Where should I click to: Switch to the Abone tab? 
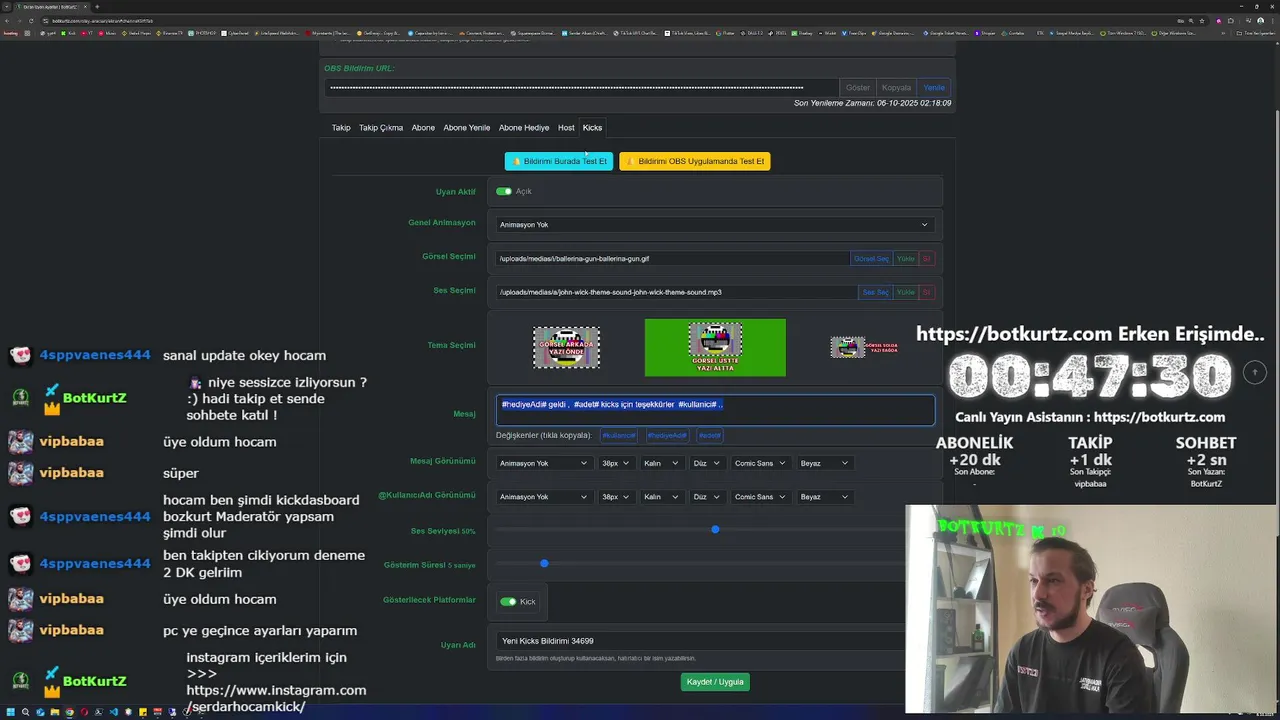[x=423, y=128]
